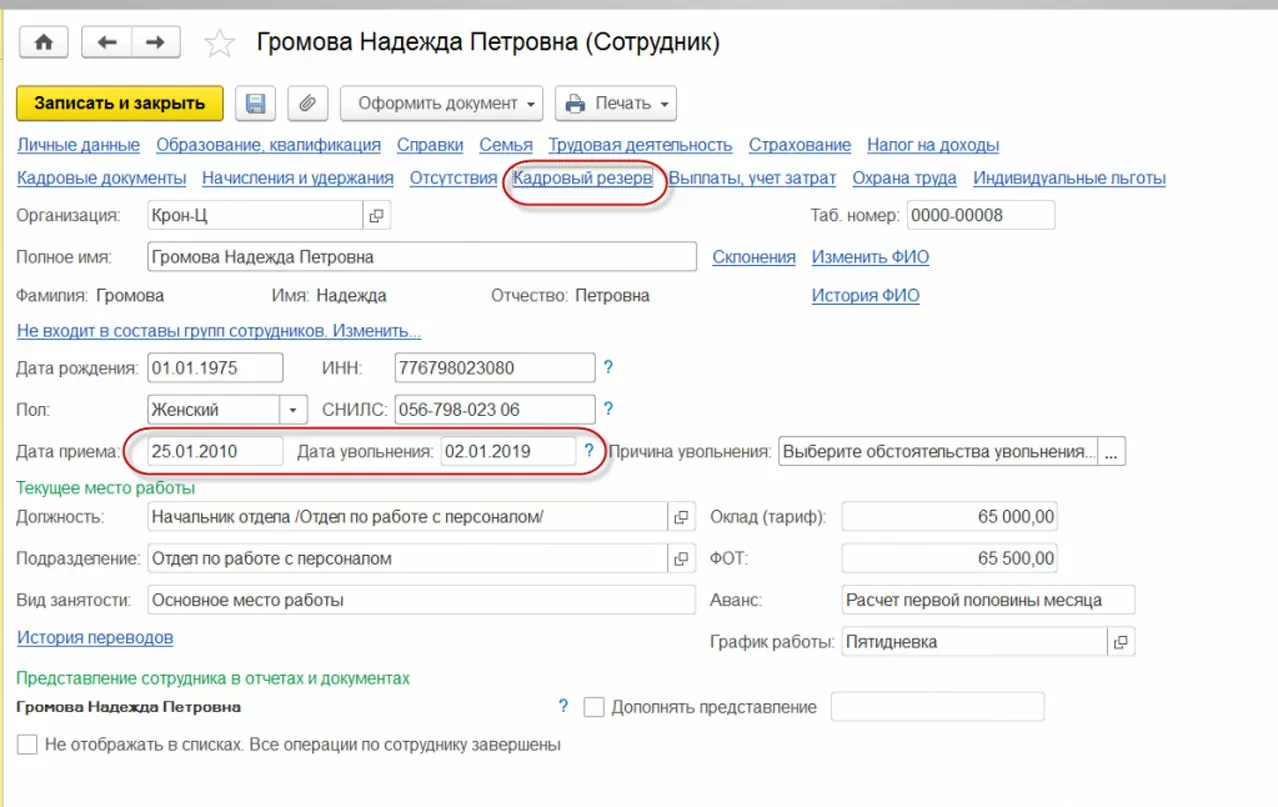Open the Должность field's record icon
This screenshot has height=807, width=1278.
click(x=681, y=517)
